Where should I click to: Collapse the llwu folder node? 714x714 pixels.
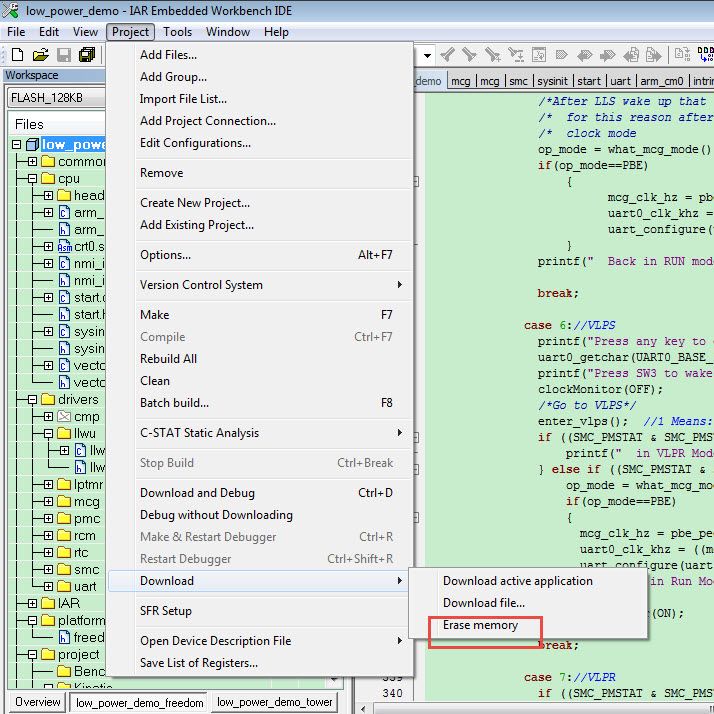coord(48,434)
